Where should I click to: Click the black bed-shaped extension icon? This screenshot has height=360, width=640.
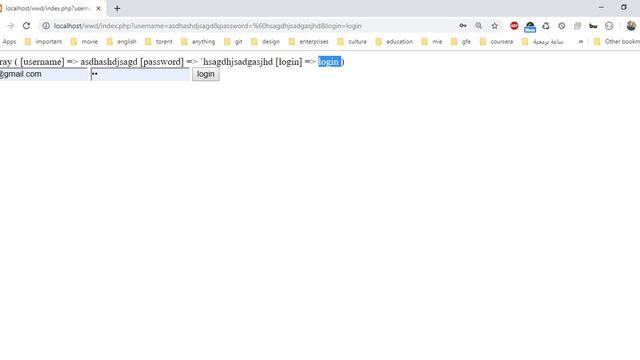click(593, 26)
